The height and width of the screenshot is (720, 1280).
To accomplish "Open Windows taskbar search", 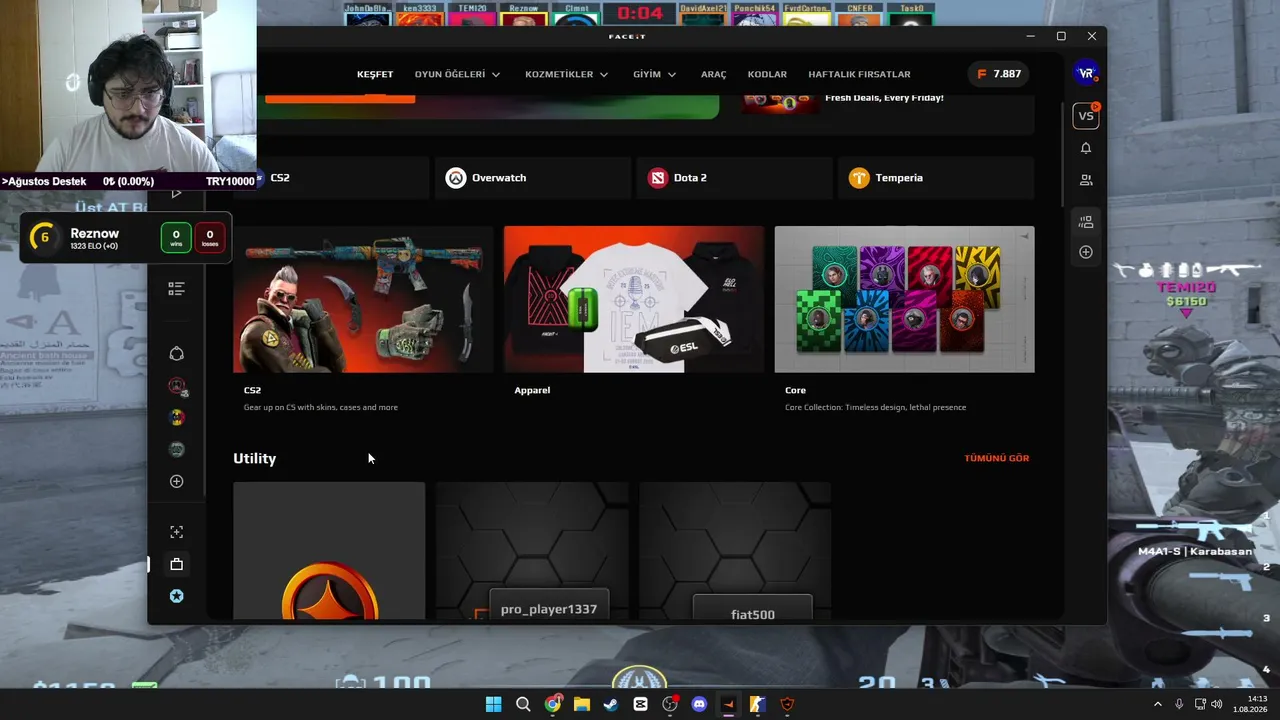I will click(523, 704).
